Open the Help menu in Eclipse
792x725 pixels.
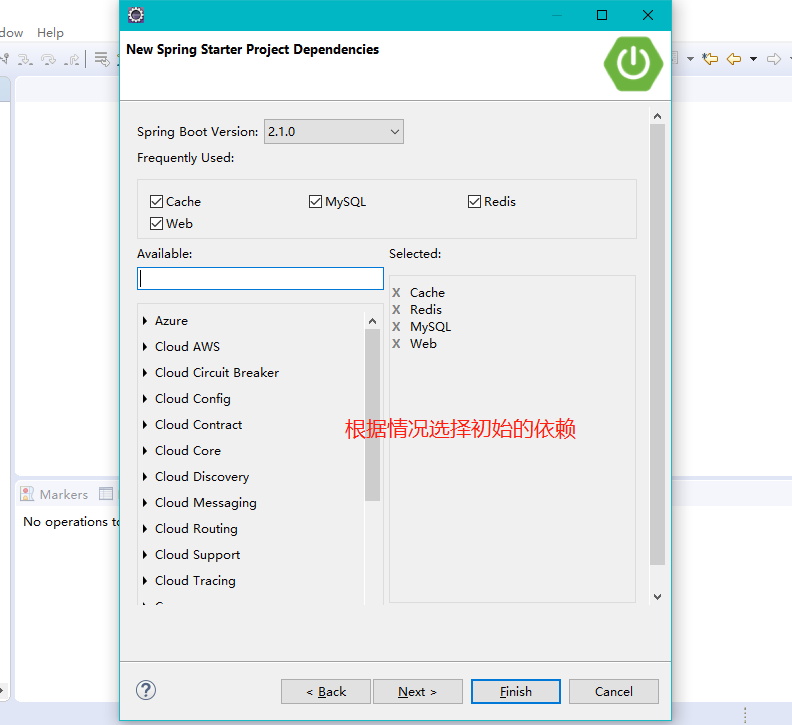50,33
